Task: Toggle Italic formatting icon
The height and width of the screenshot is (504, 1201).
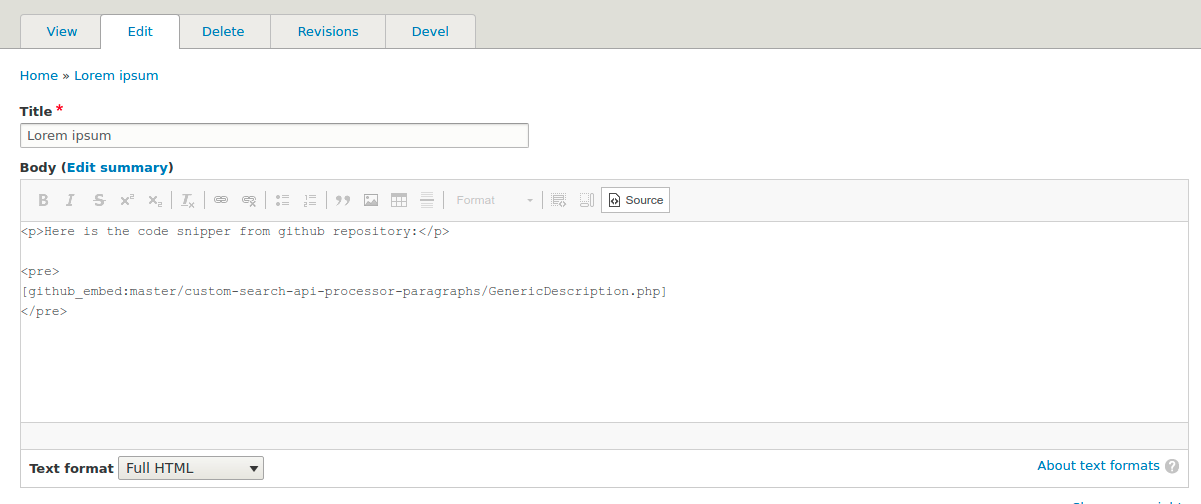Action: 70,200
